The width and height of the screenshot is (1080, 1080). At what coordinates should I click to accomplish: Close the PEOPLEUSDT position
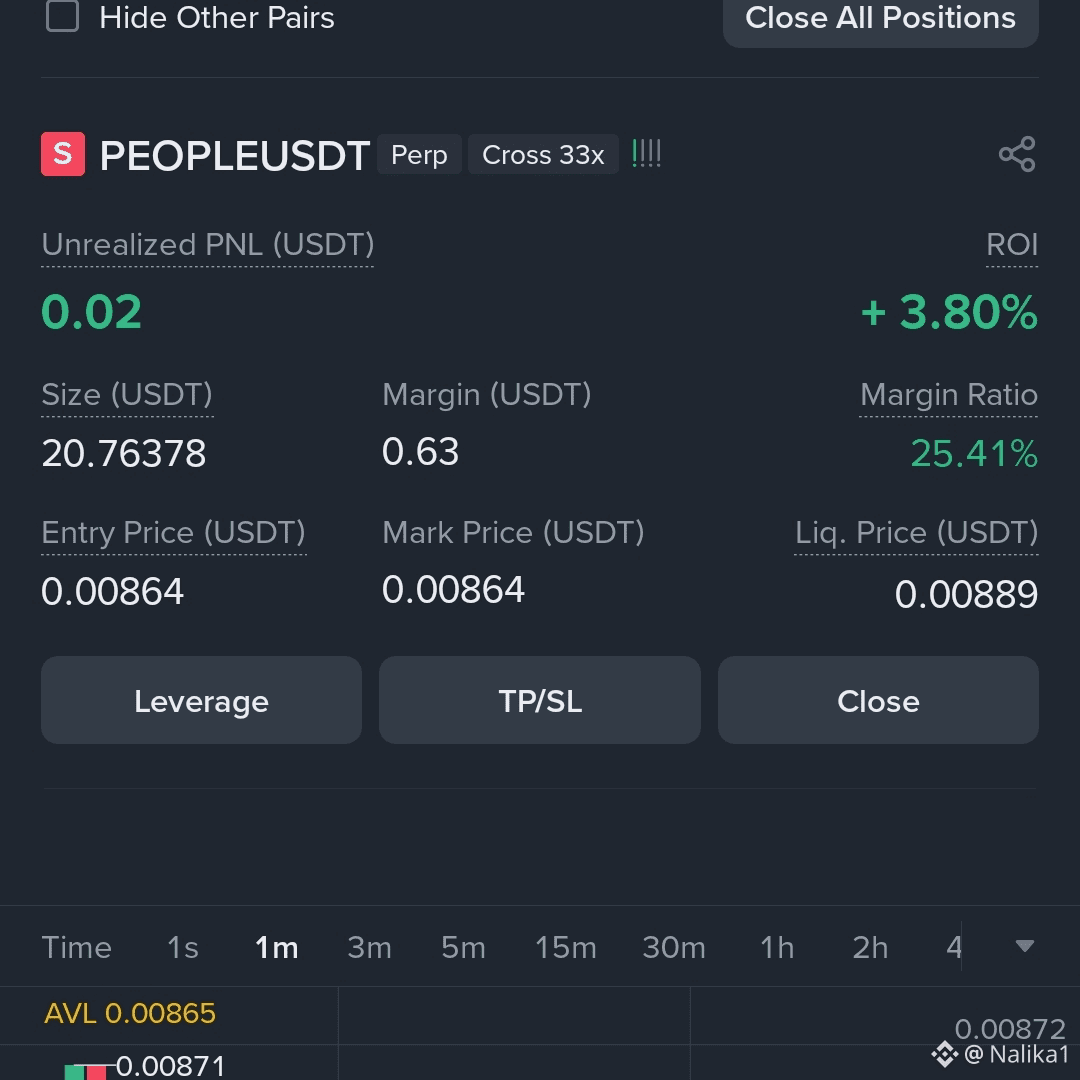[878, 700]
